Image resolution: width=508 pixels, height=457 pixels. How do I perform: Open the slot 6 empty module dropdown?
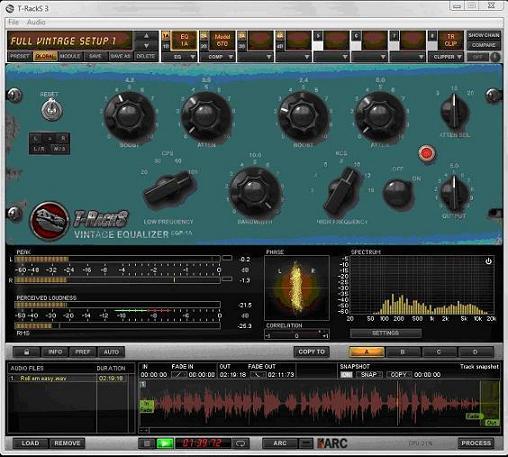coord(369,57)
